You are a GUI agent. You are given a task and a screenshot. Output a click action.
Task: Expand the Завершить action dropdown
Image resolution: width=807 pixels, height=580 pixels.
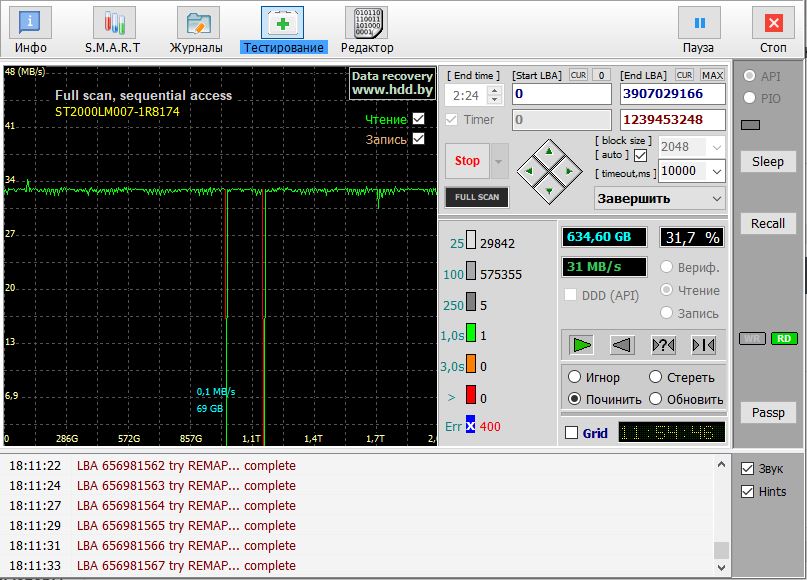click(659, 198)
